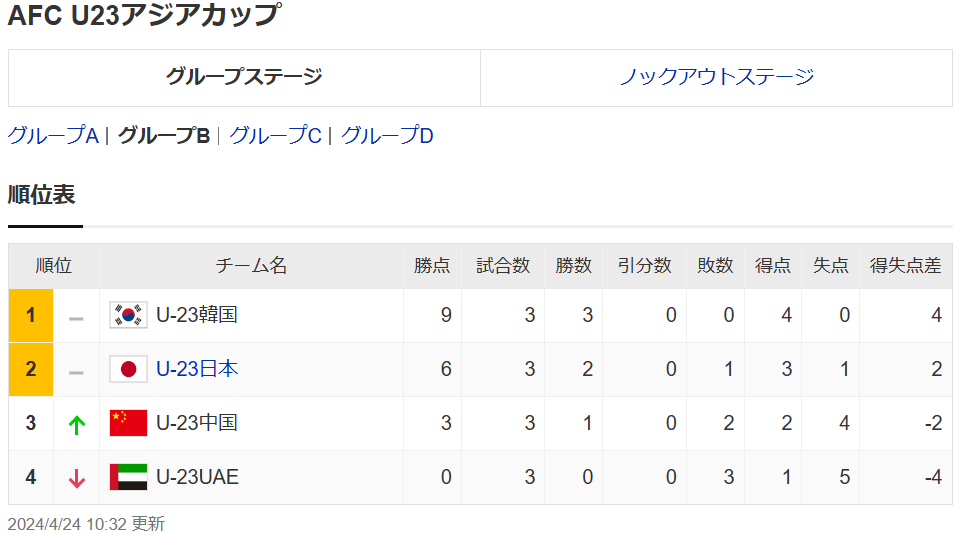This screenshot has width=961, height=535.
Task: Open the U-23日本 team link
Action: [x=197, y=369]
